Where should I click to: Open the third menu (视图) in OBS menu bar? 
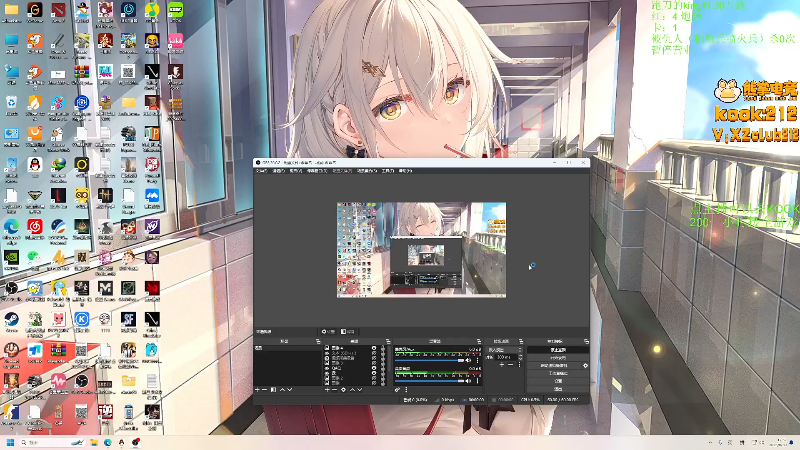click(x=296, y=171)
